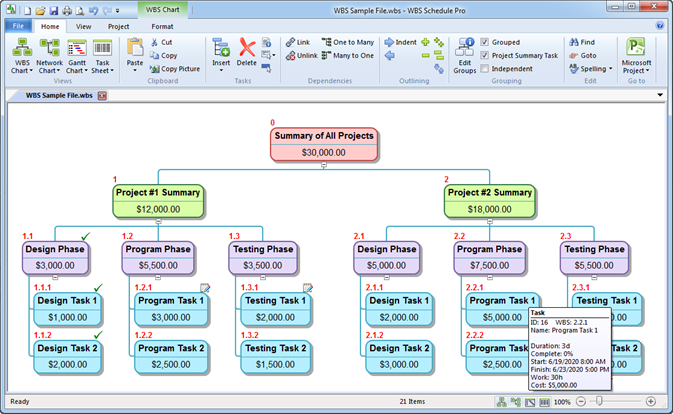Switch to the Format ribbon tab
The width and height of the screenshot is (673, 414).
[162, 26]
